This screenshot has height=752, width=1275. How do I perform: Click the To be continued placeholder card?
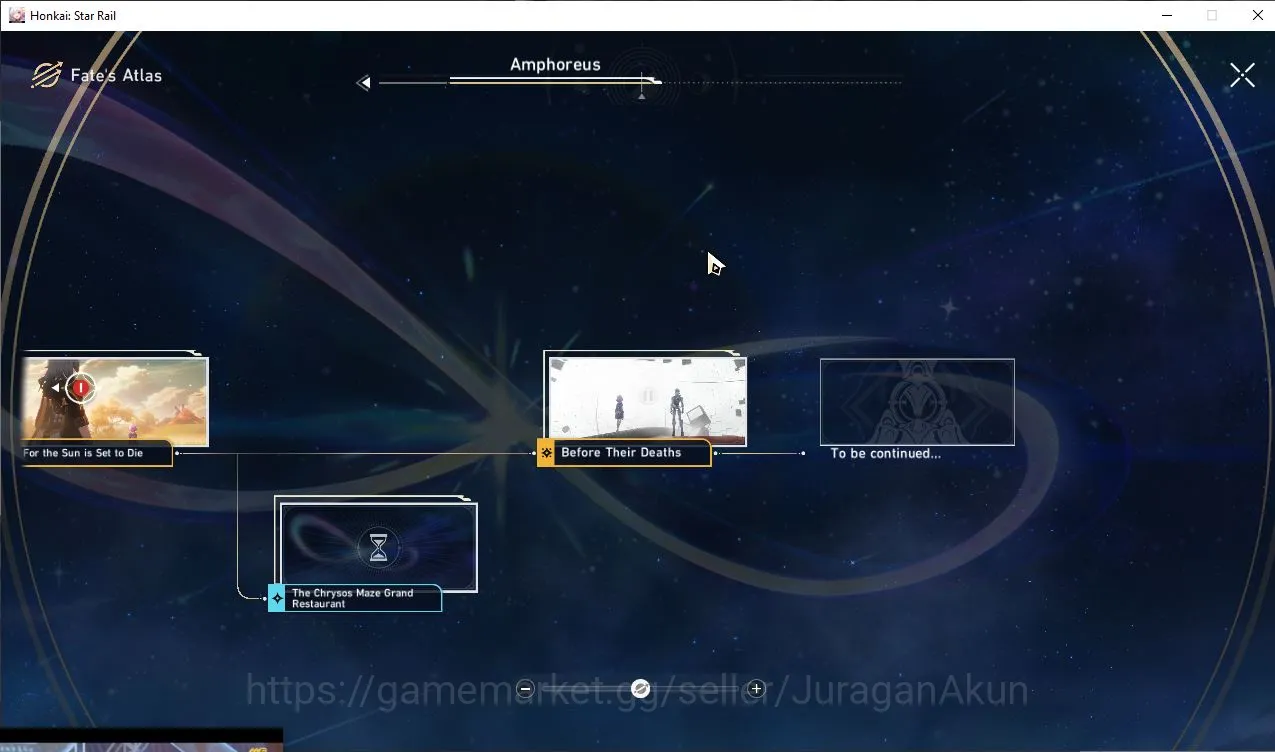point(917,402)
